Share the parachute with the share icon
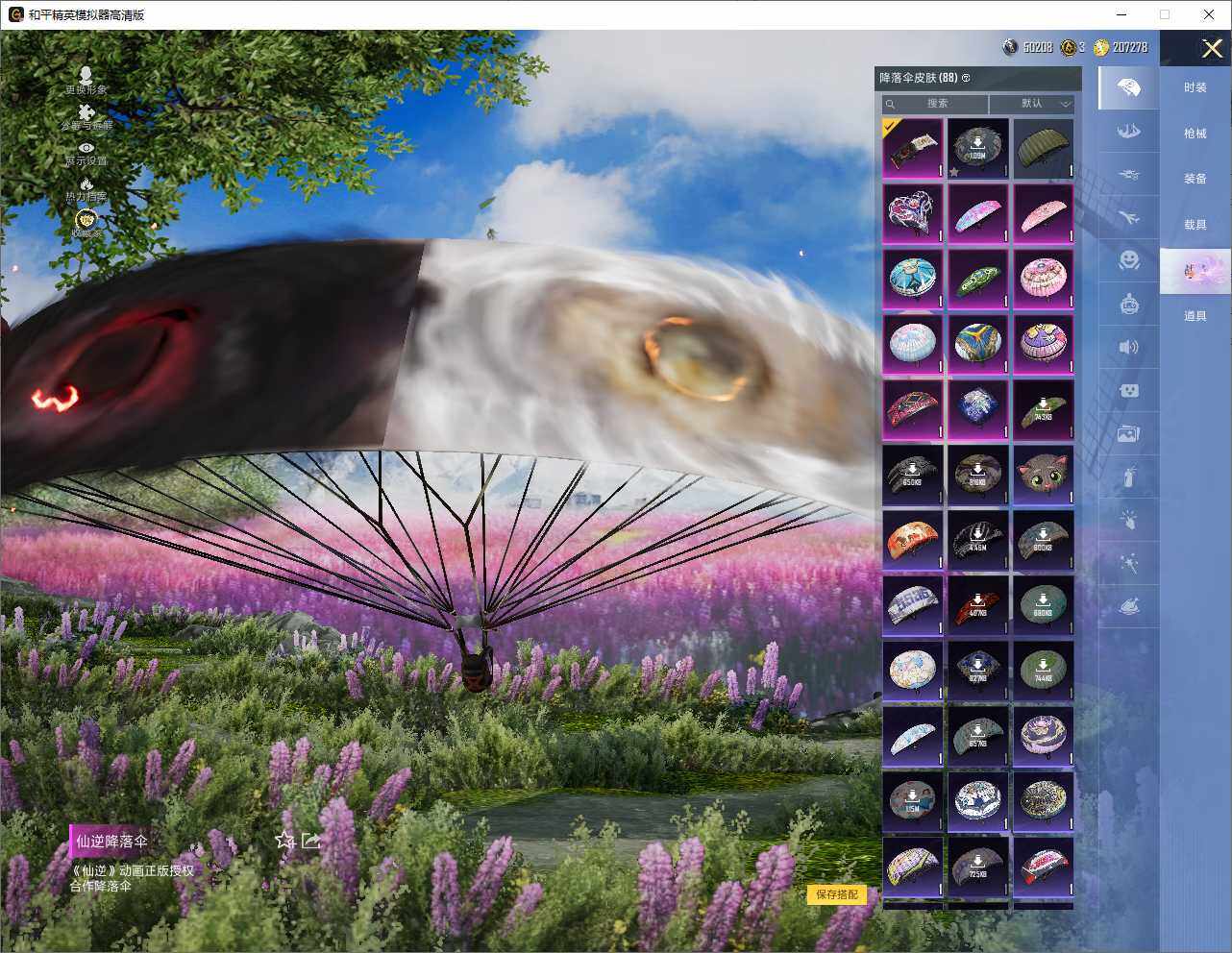 click(x=310, y=841)
